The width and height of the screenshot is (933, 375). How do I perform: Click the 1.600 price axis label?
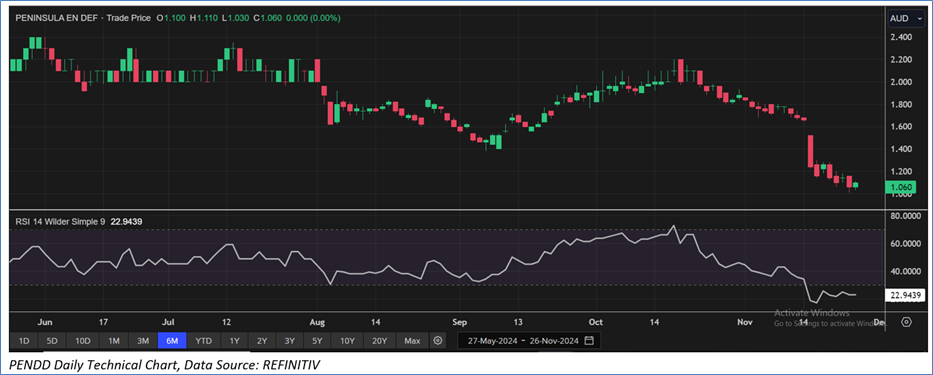pyautogui.click(x=901, y=126)
